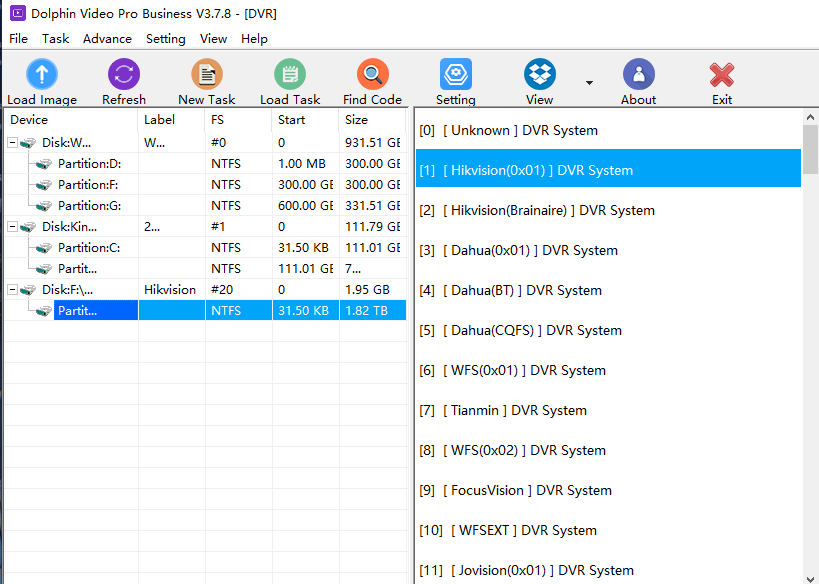Image resolution: width=819 pixels, height=584 pixels.
Task: Open the Advance menu
Action: pyautogui.click(x=107, y=39)
